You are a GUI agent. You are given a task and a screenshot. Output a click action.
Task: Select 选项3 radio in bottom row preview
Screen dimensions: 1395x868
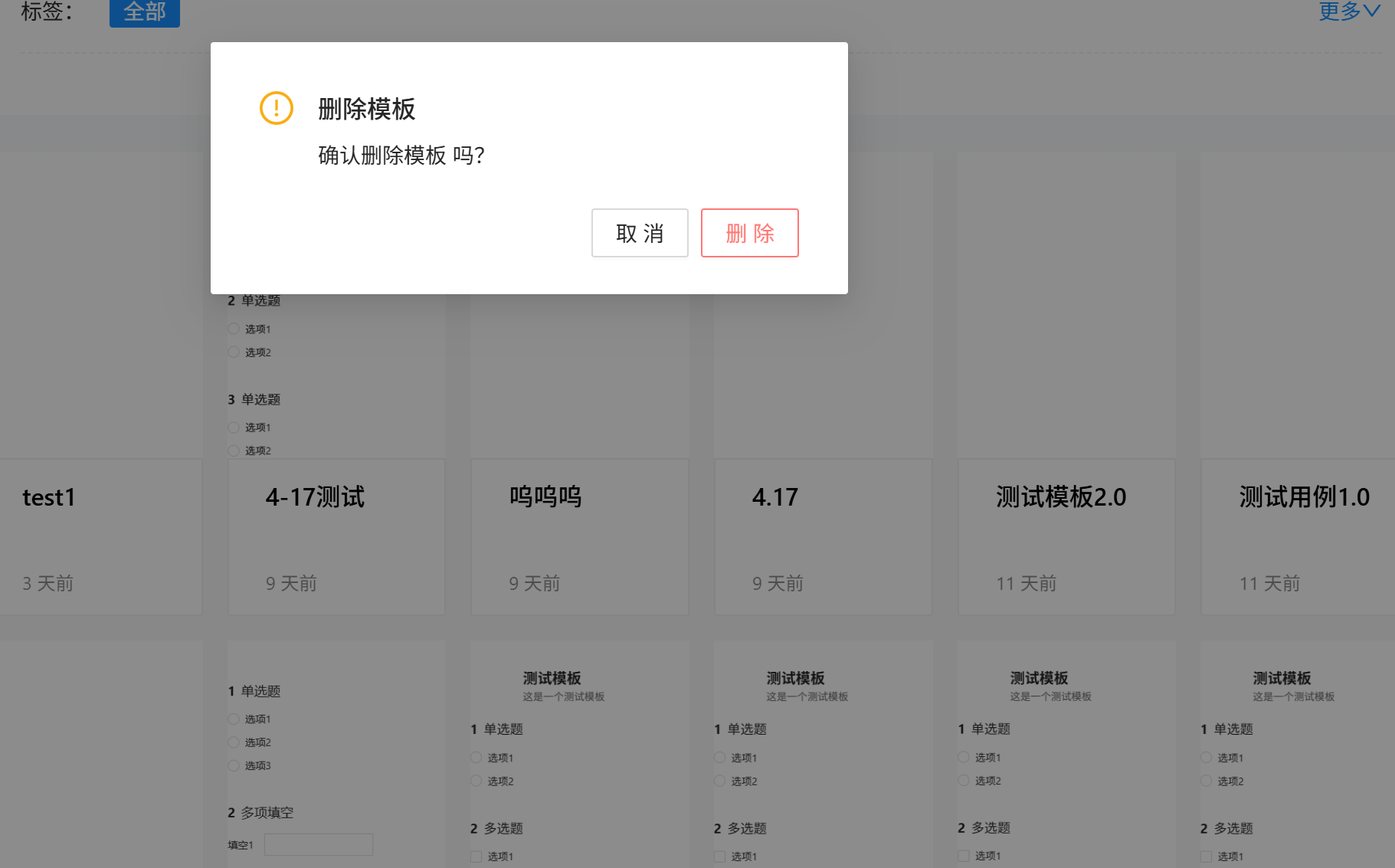coord(234,765)
